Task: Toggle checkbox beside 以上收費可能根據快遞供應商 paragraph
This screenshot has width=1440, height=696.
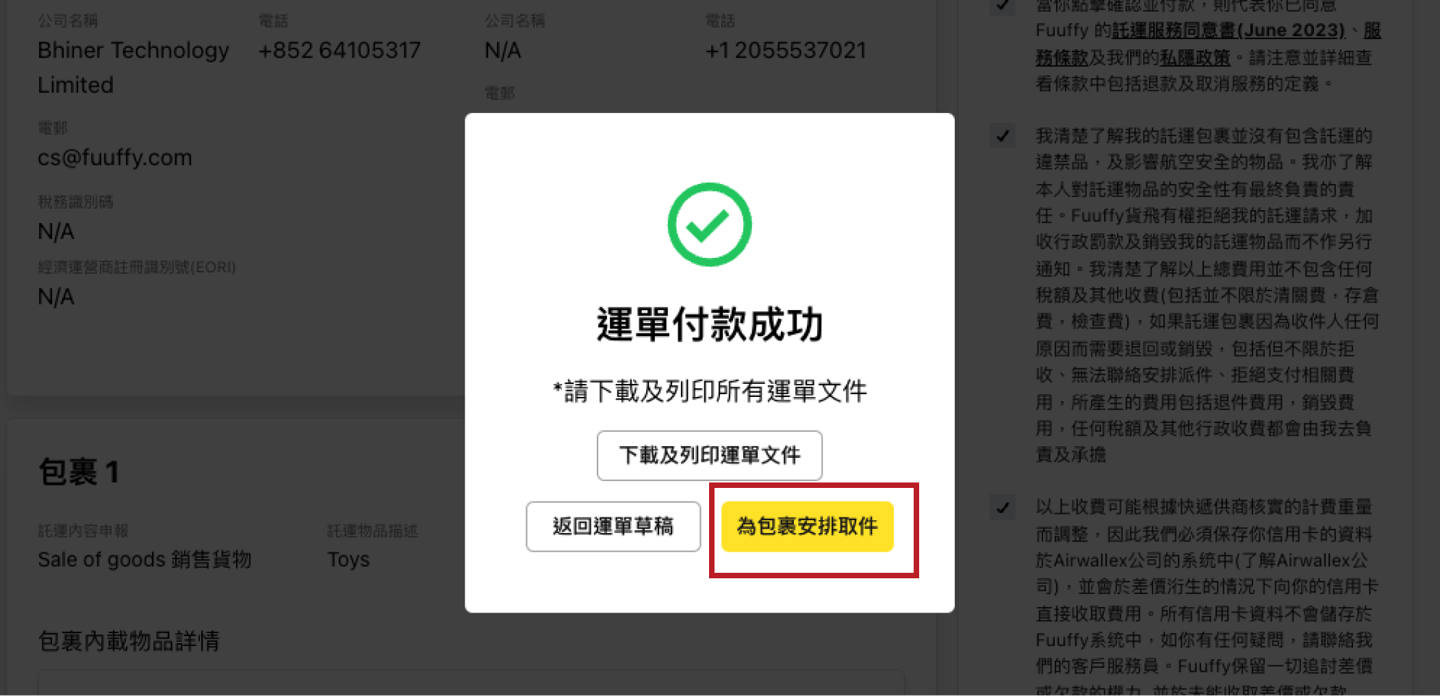Action: pos(1002,507)
